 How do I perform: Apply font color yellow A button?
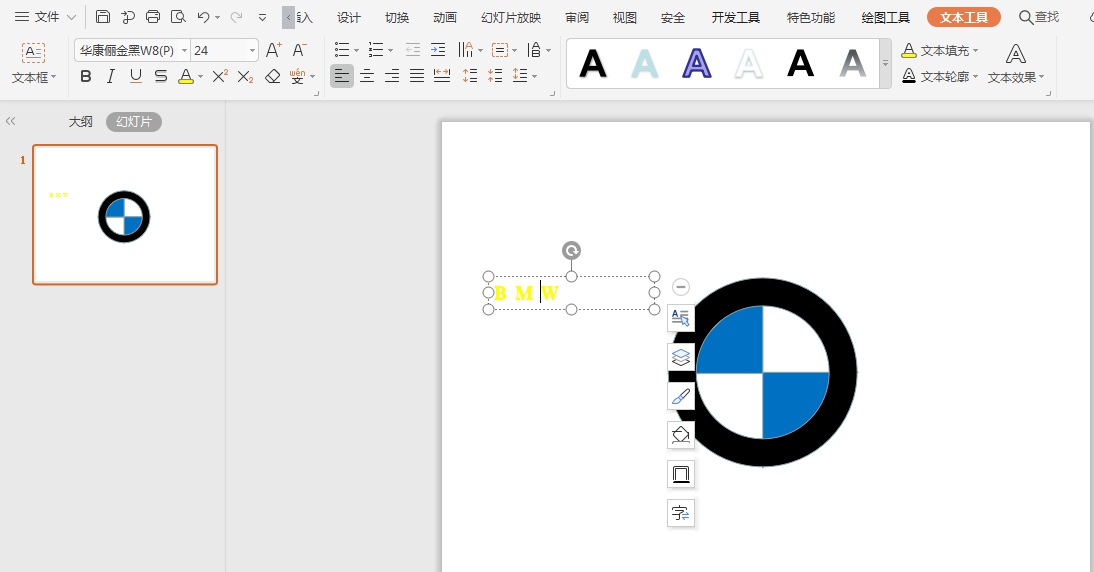[186, 76]
